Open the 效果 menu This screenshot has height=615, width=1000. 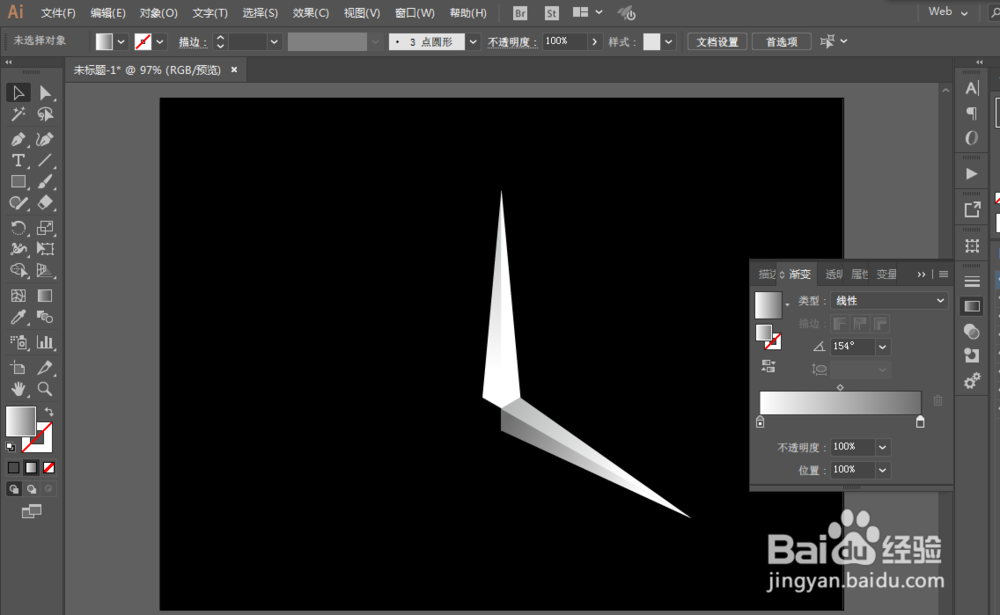pos(311,12)
